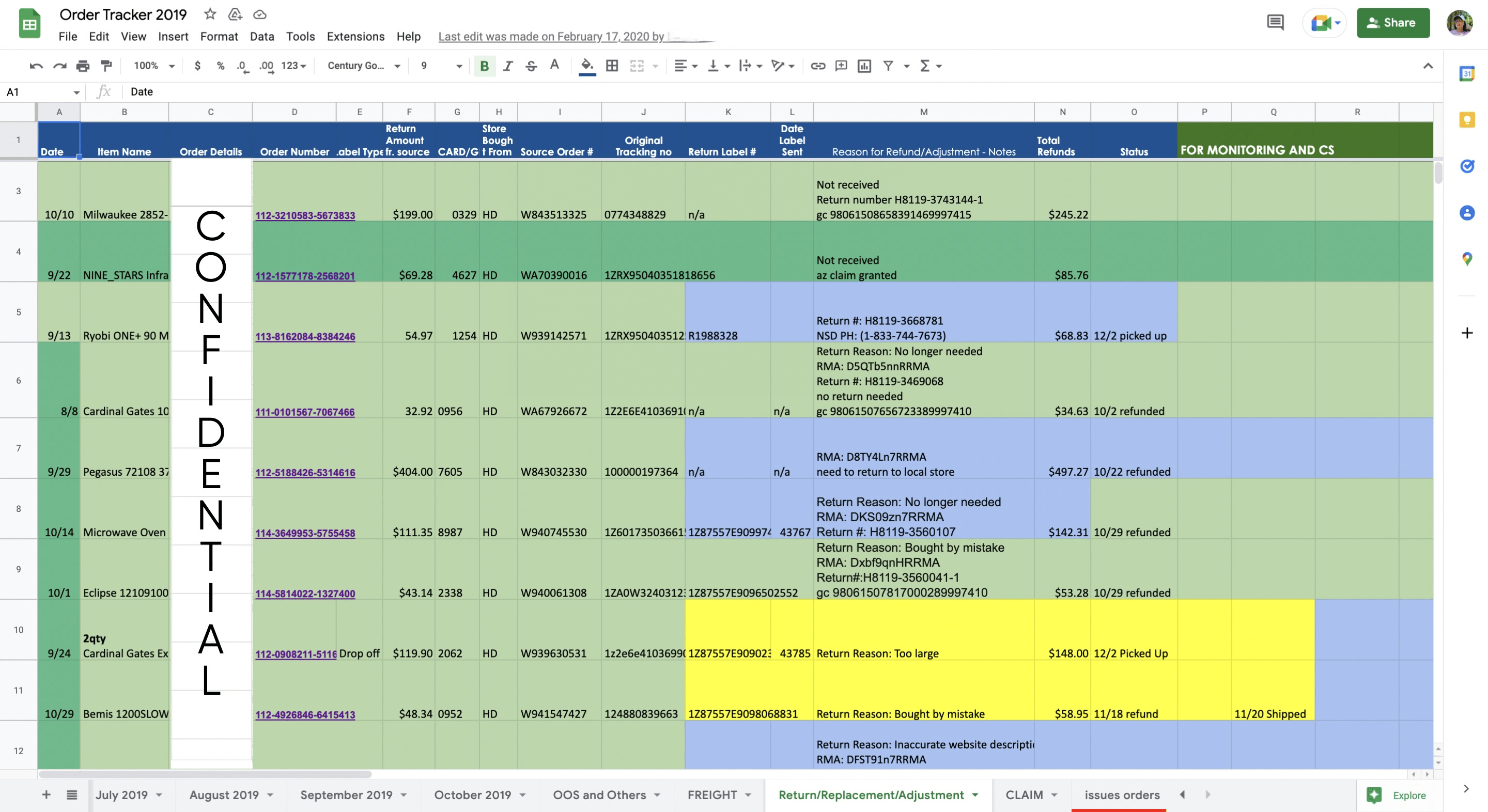Open order link 112-3210583-5673833
1488x812 pixels.
pyautogui.click(x=305, y=215)
